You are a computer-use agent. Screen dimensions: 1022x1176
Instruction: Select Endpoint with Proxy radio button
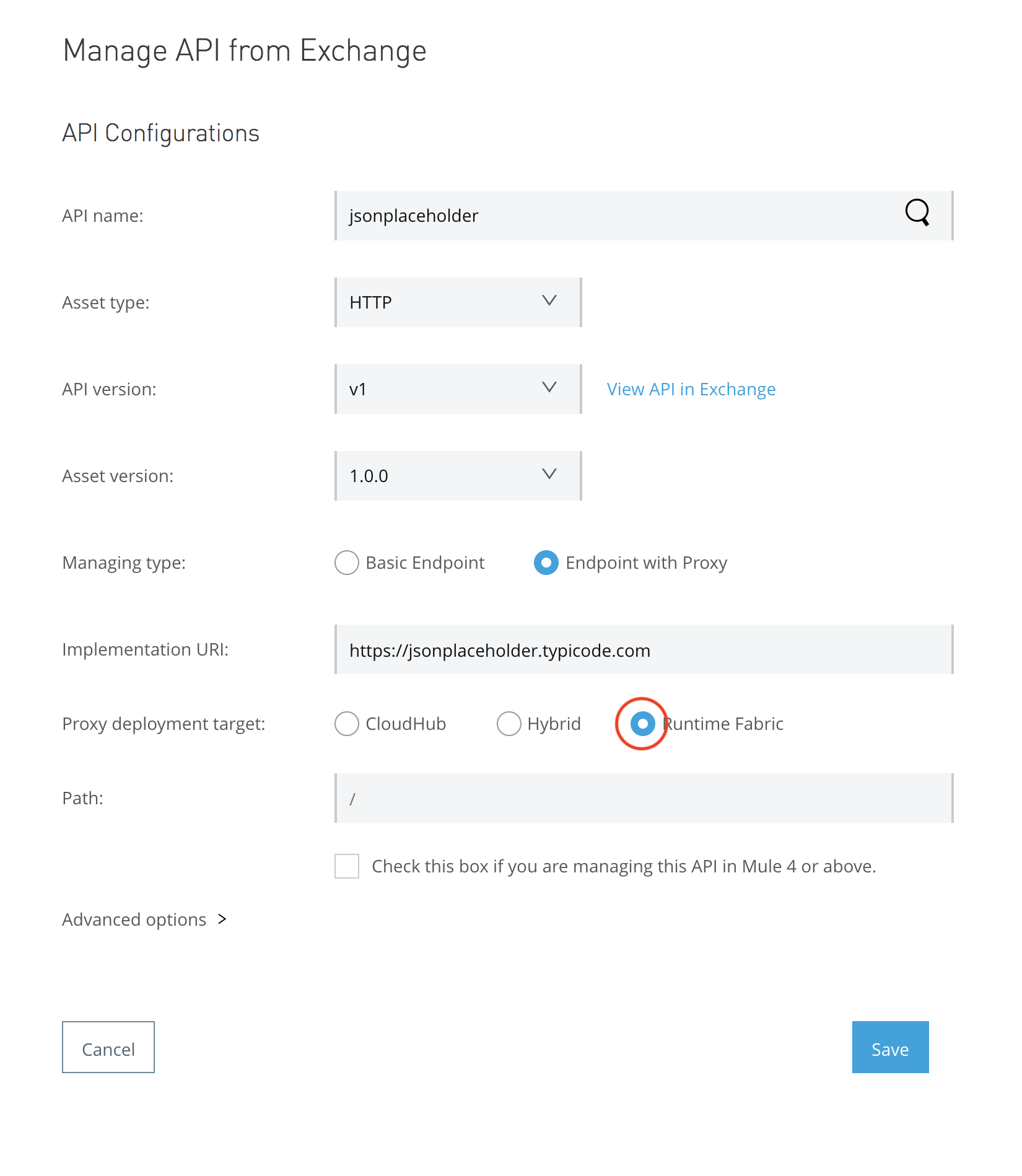point(546,563)
